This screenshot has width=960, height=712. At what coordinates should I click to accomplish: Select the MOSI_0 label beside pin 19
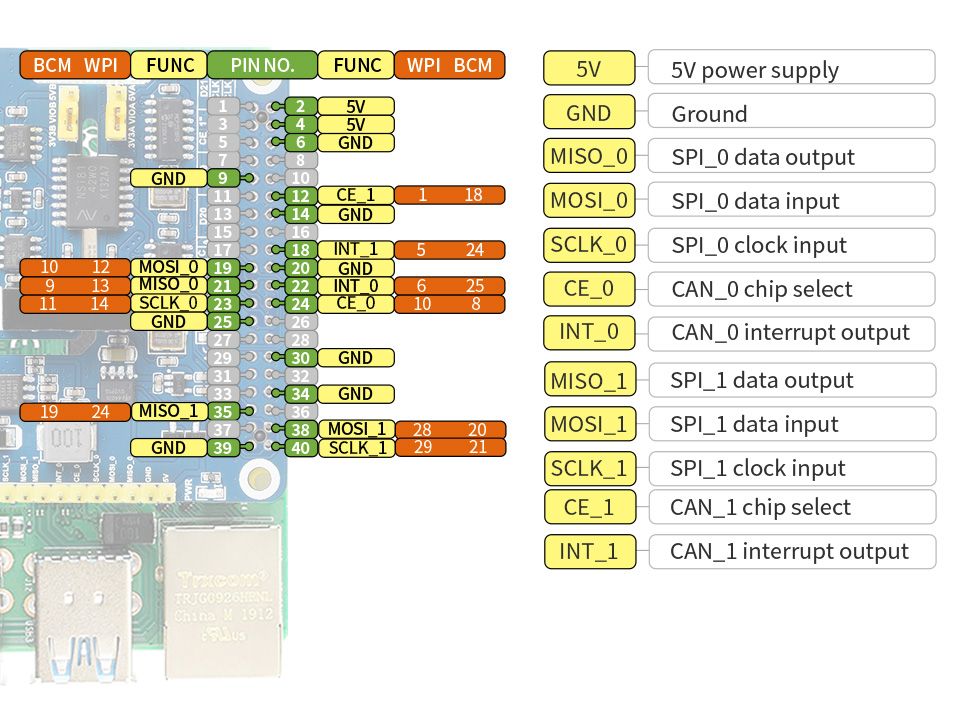pos(169,268)
